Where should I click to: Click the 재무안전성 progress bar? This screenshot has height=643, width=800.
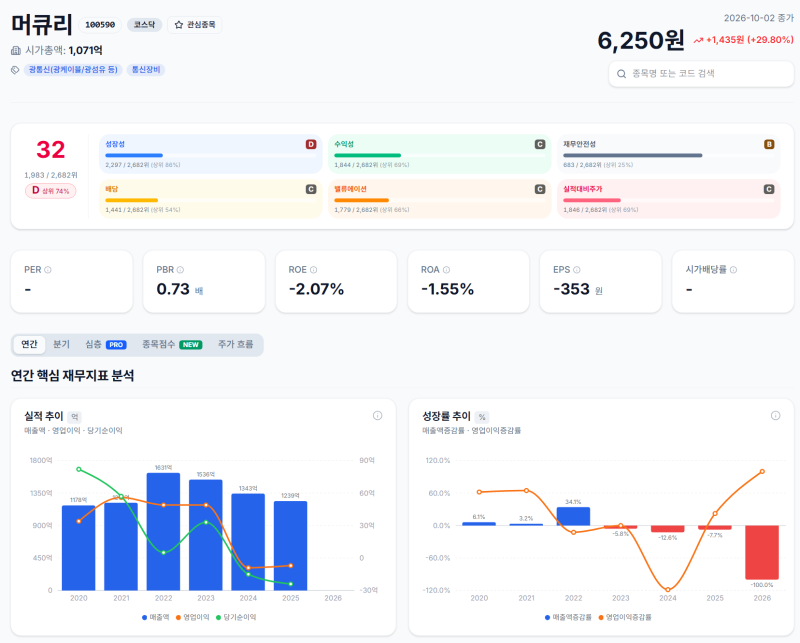(668, 155)
